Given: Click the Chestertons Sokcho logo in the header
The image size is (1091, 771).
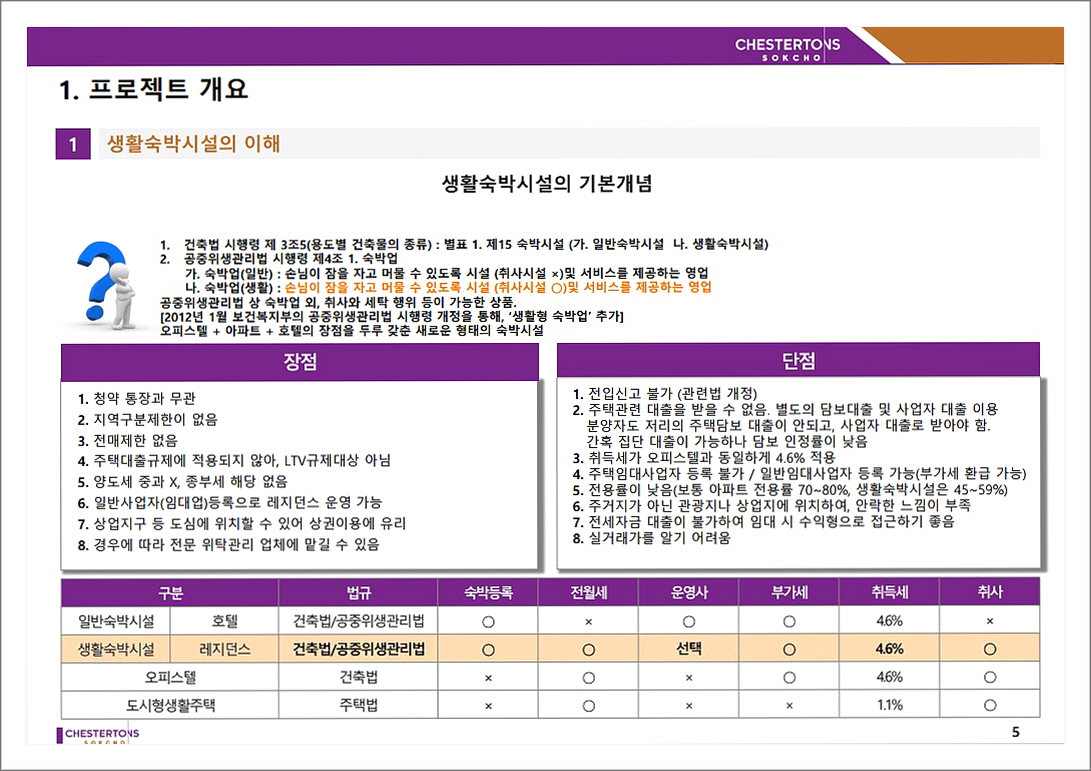Looking at the screenshot, I should point(788,49).
